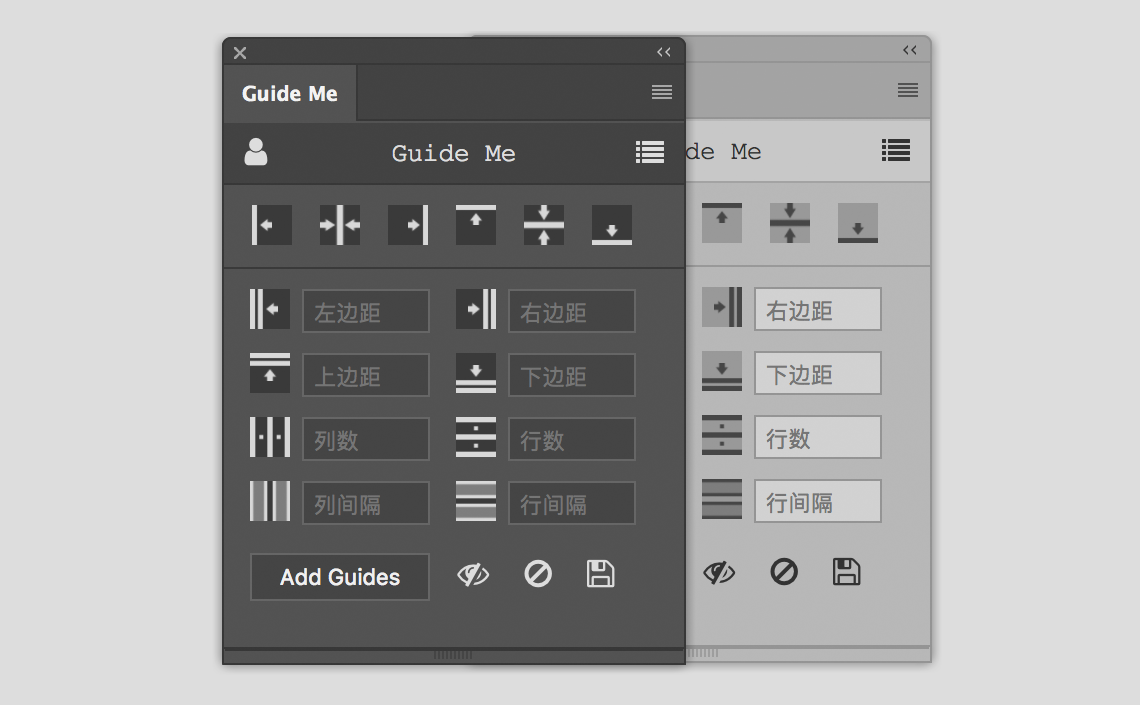Image resolution: width=1140 pixels, height=705 pixels.
Task: Collapse the dark panel with double chevron
Action: [664, 52]
